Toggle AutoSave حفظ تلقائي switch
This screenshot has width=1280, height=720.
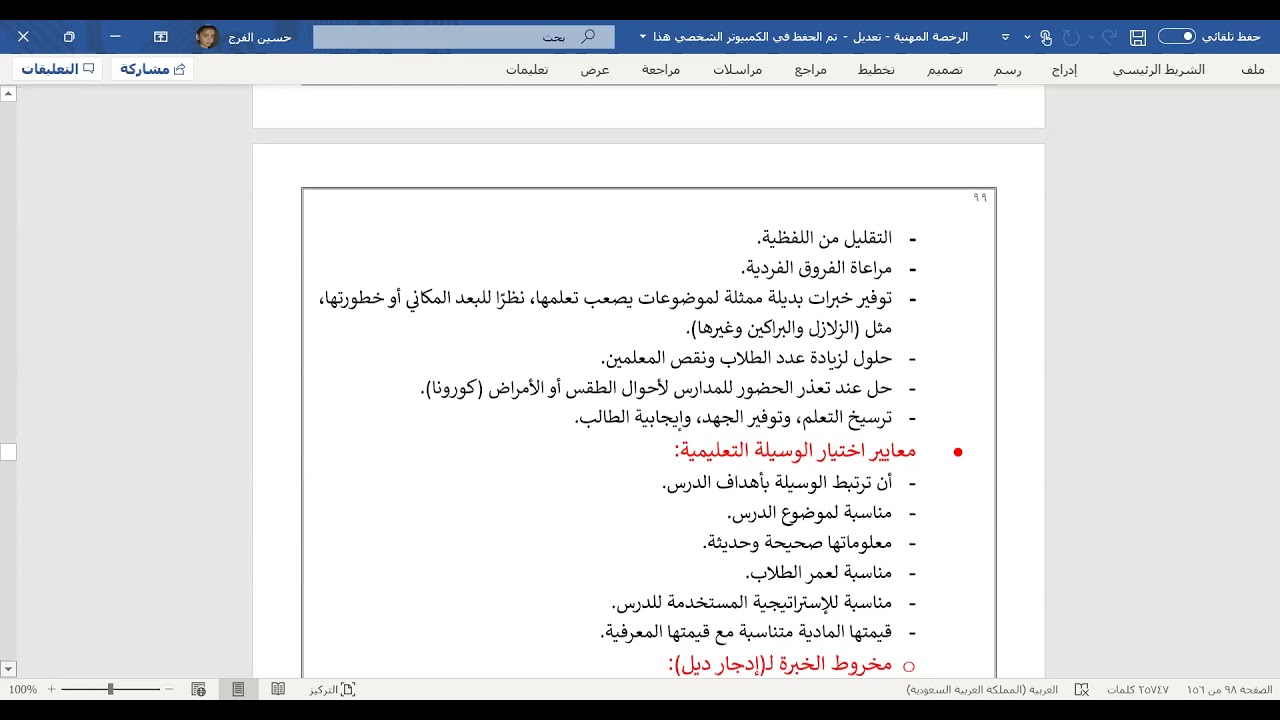click(1177, 37)
